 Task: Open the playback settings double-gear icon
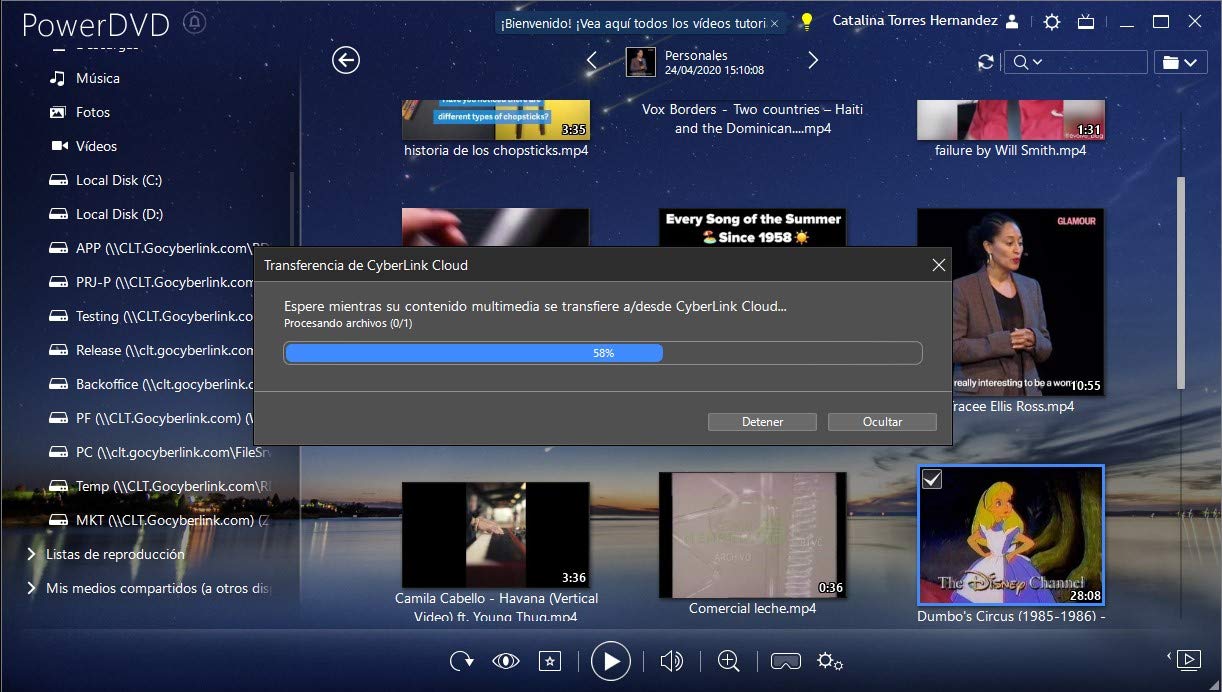(830, 660)
